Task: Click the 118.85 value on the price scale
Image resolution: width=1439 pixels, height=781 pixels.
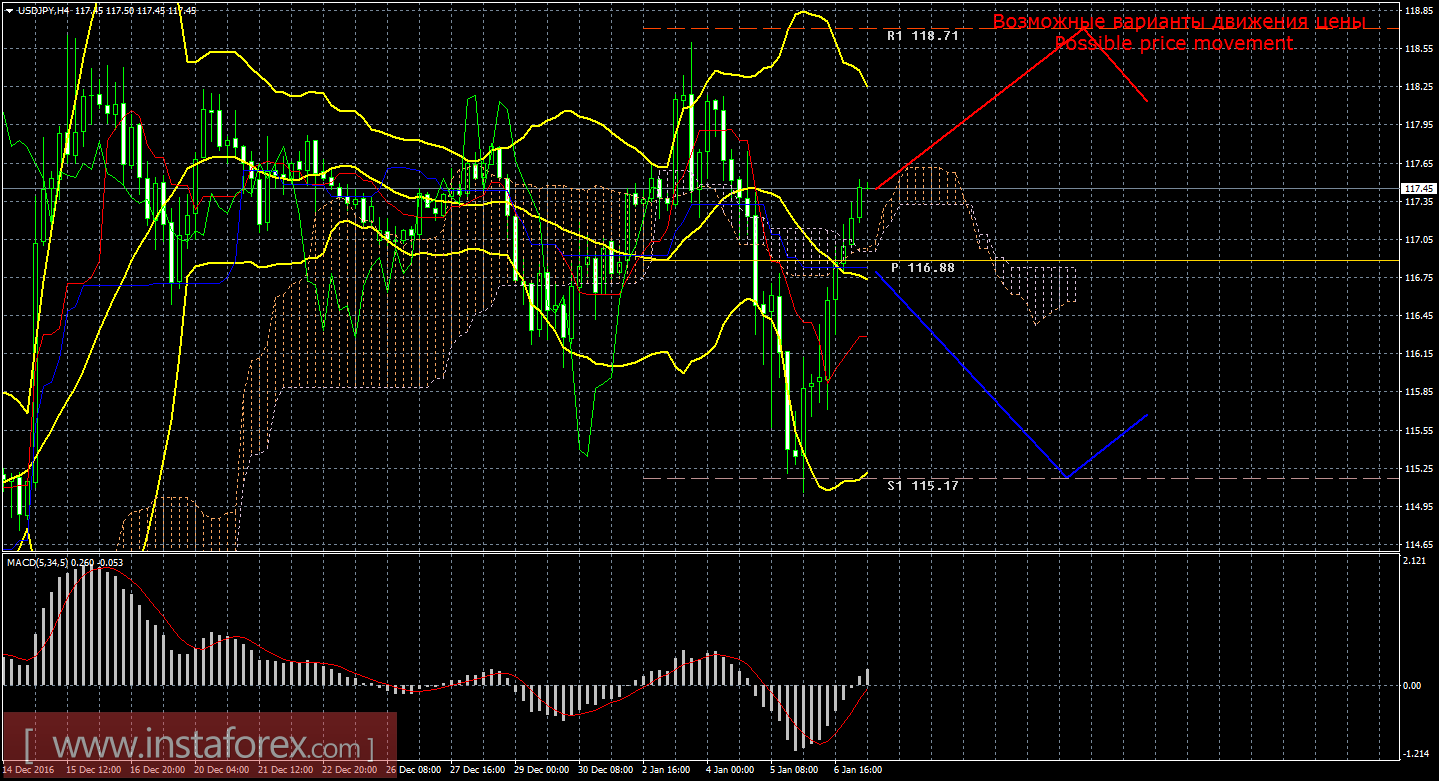Action: click(1416, 11)
